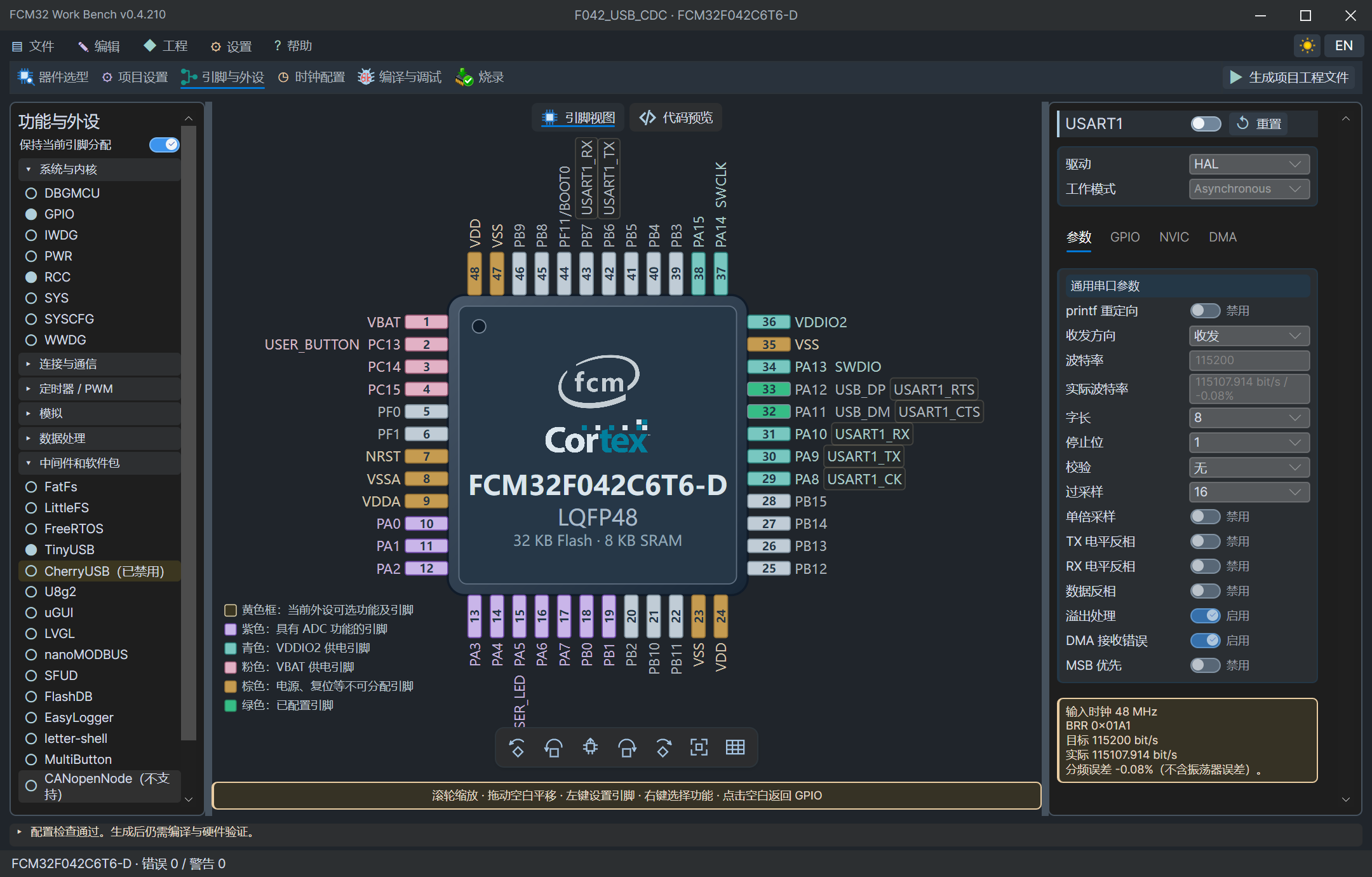Image resolution: width=1372 pixels, height=877 pixels.
Task: Open the 收发方向 dropdown
Action: pos(1249,336)
